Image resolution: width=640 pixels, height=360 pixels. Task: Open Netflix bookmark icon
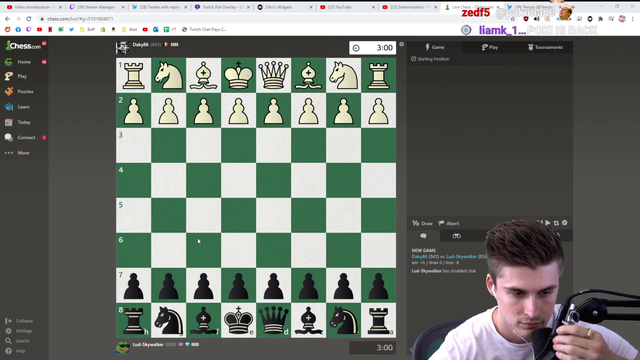coord(50,29)
